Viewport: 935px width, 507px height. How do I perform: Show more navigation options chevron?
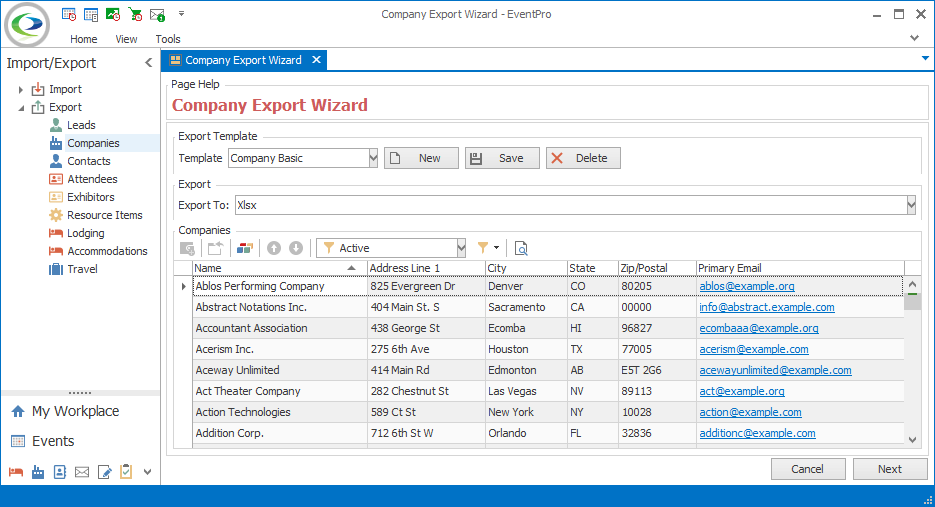(147, 472)
